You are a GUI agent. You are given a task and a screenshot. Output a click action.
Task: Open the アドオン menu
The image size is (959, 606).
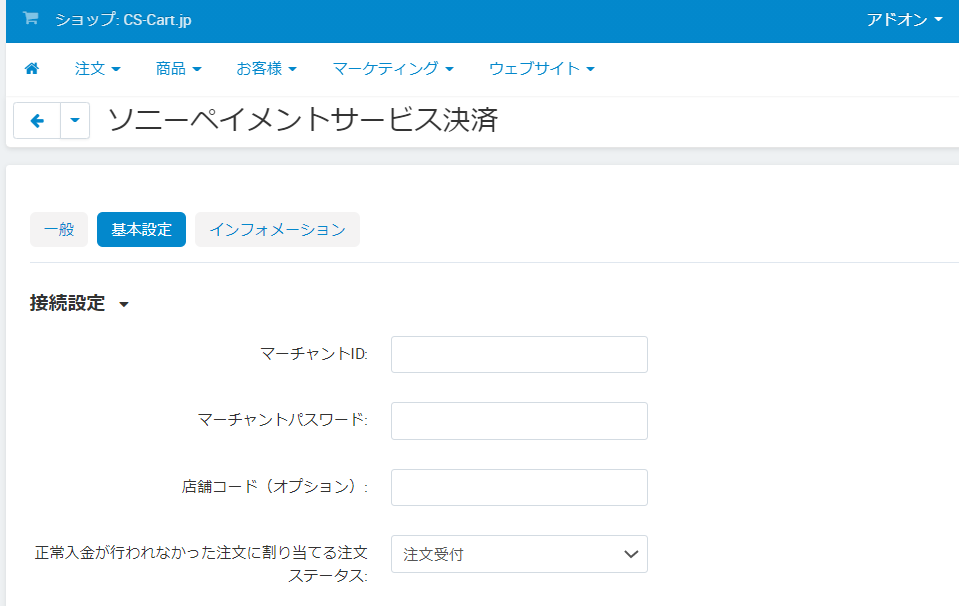(904, 20)
